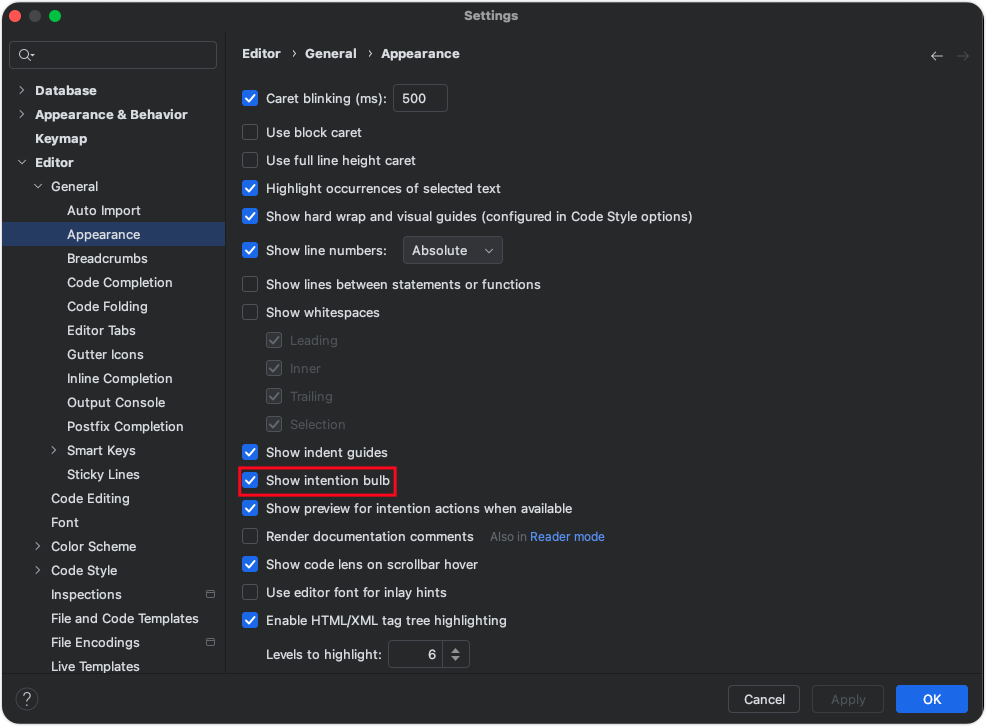The image size is (986, 726).
Task: Click the OK button
Action: (931, 699)
